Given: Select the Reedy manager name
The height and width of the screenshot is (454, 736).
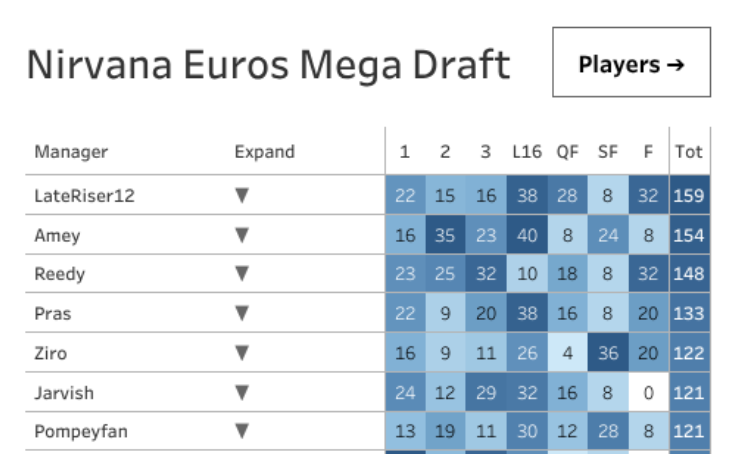Looking at the screenshot, I should click(60, 274).
